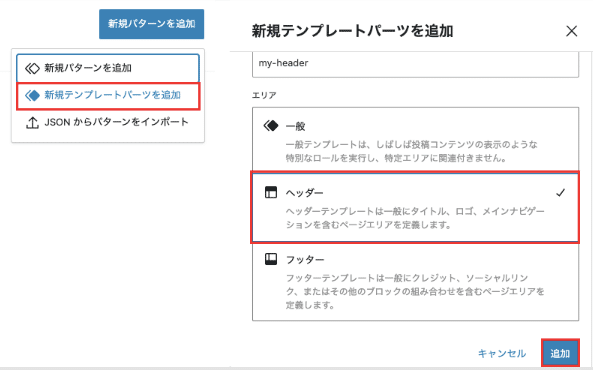Click the 追加 button

(x=560, y=353)
